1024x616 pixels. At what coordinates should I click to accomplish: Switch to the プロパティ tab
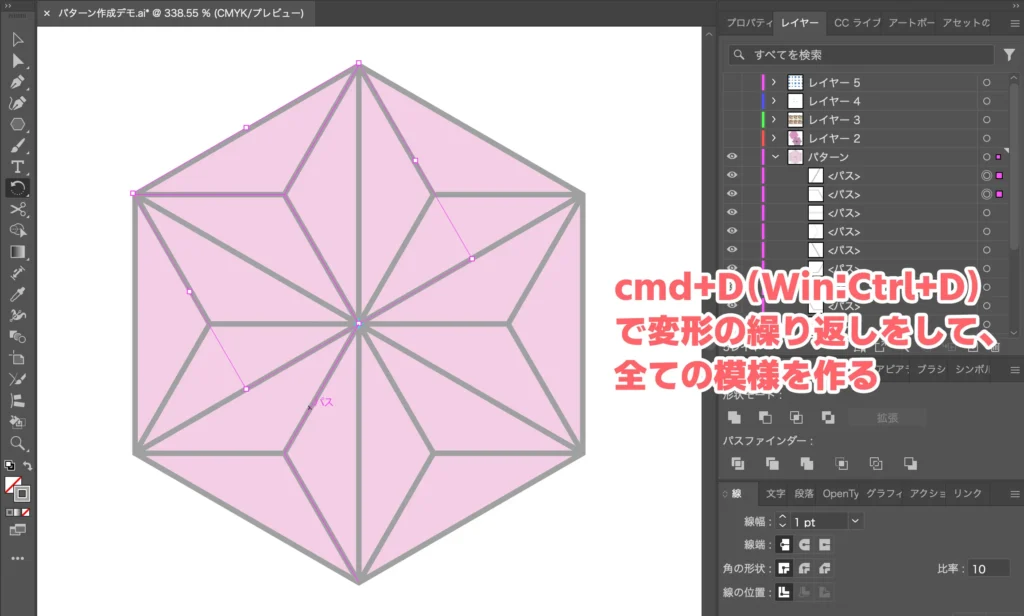pyautogui.click(x=748, y=22)
